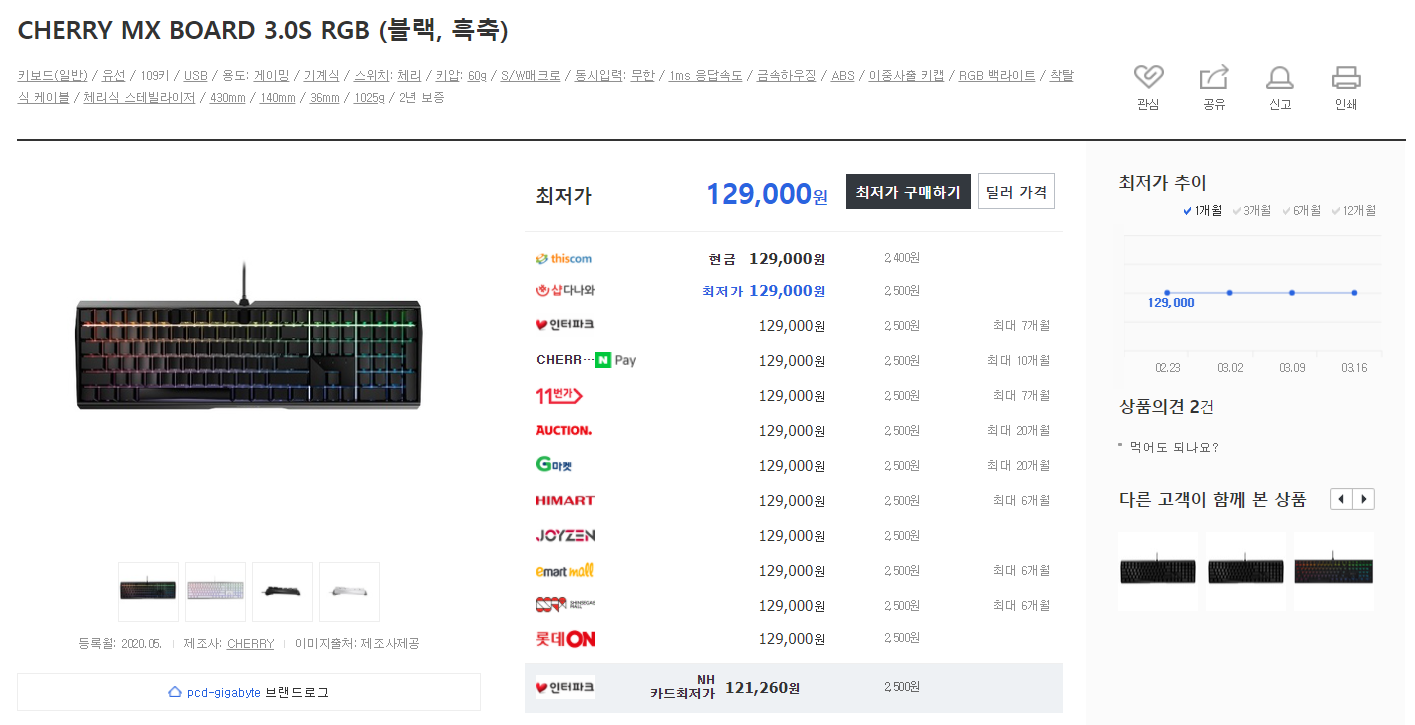Click the 먹어도 되나요? product comment
The image size is (1415, 725).
tap(1174, 447)
